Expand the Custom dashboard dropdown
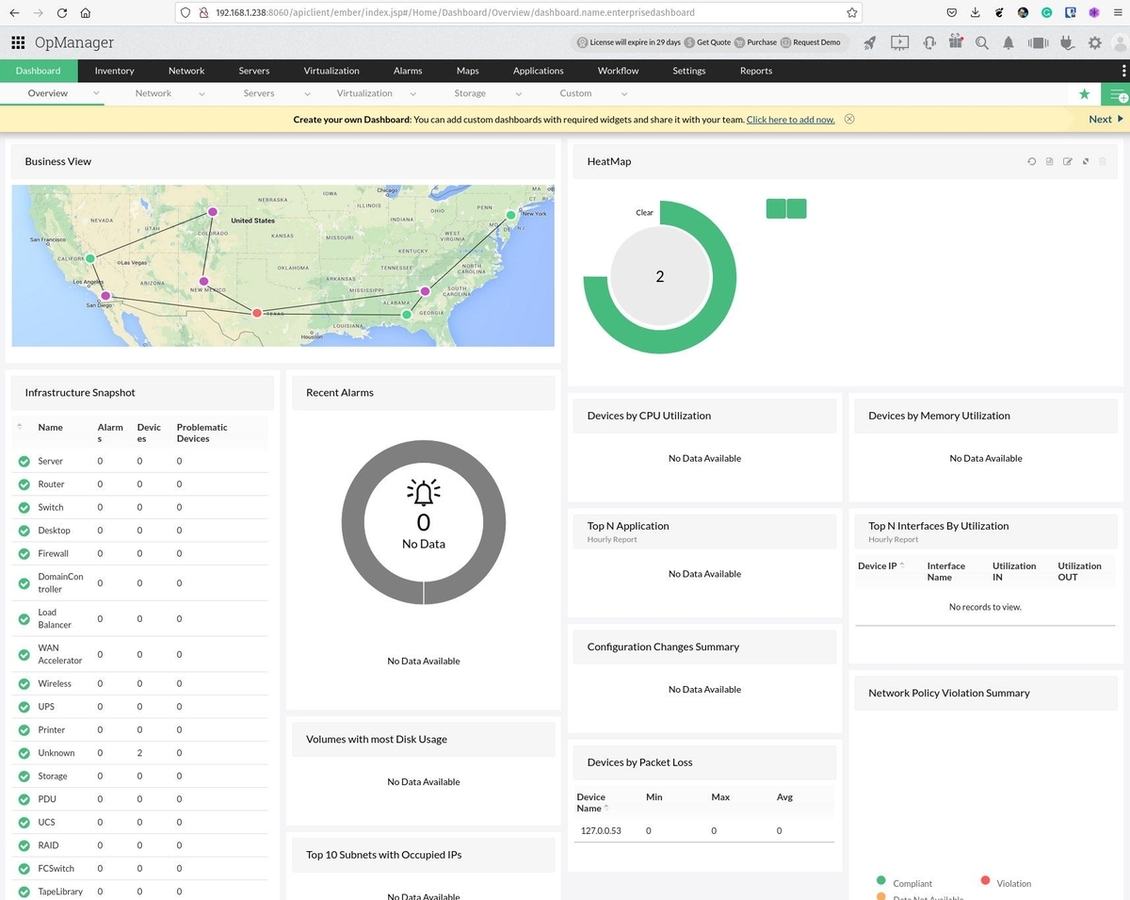 coord(624,93)
